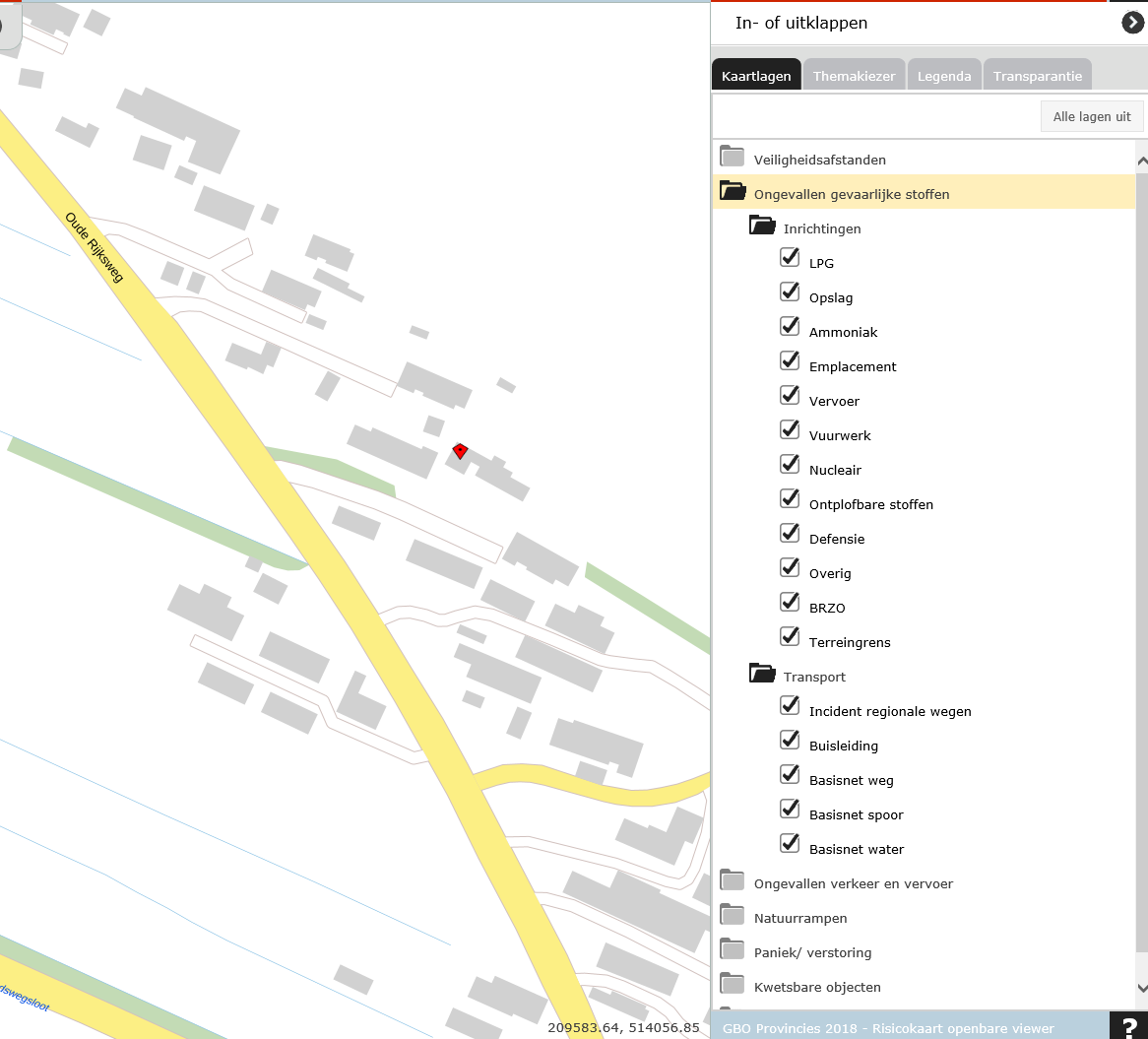Disable the Vuurwerk layer checkbox

pos(790,430)
